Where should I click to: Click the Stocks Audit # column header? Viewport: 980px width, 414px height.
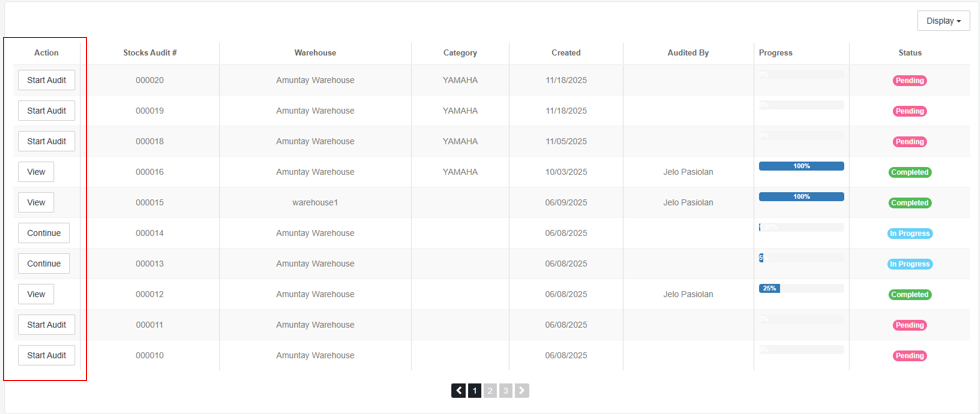coord(150,53)
